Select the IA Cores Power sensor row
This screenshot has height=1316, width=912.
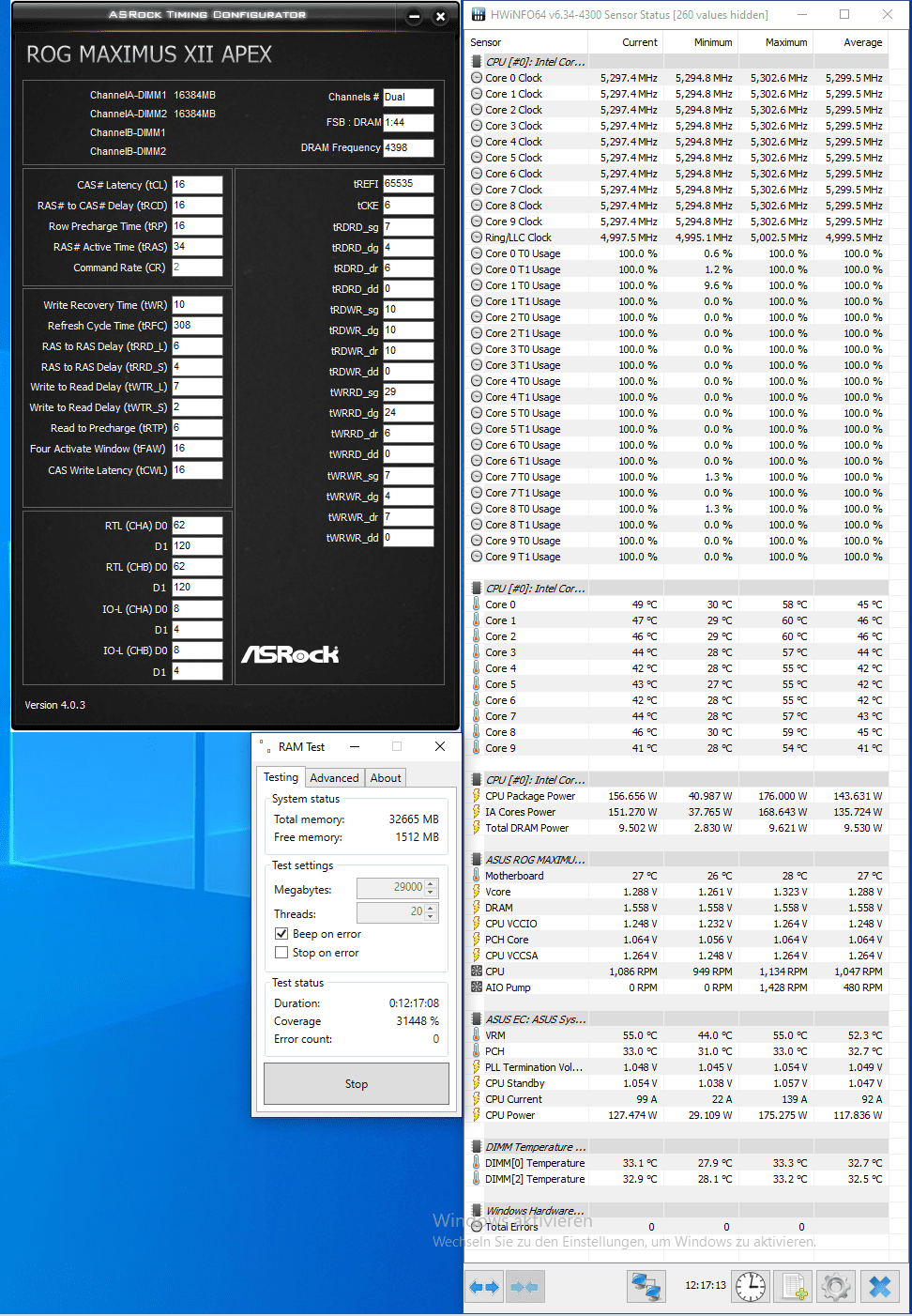click(677, 812)
